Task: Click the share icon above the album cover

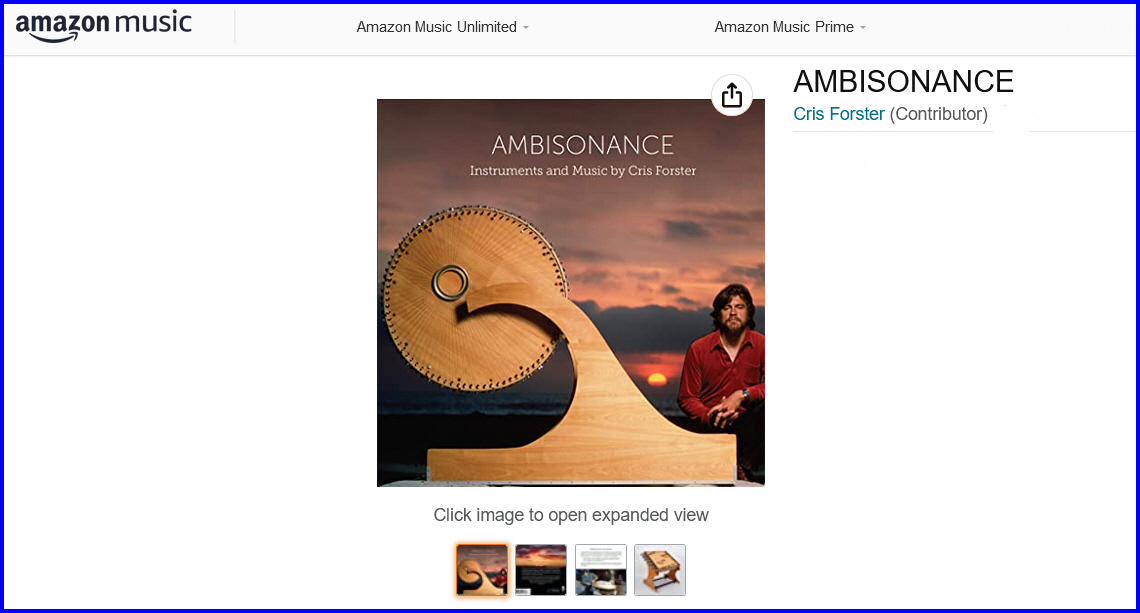Action: coord(731,95)
